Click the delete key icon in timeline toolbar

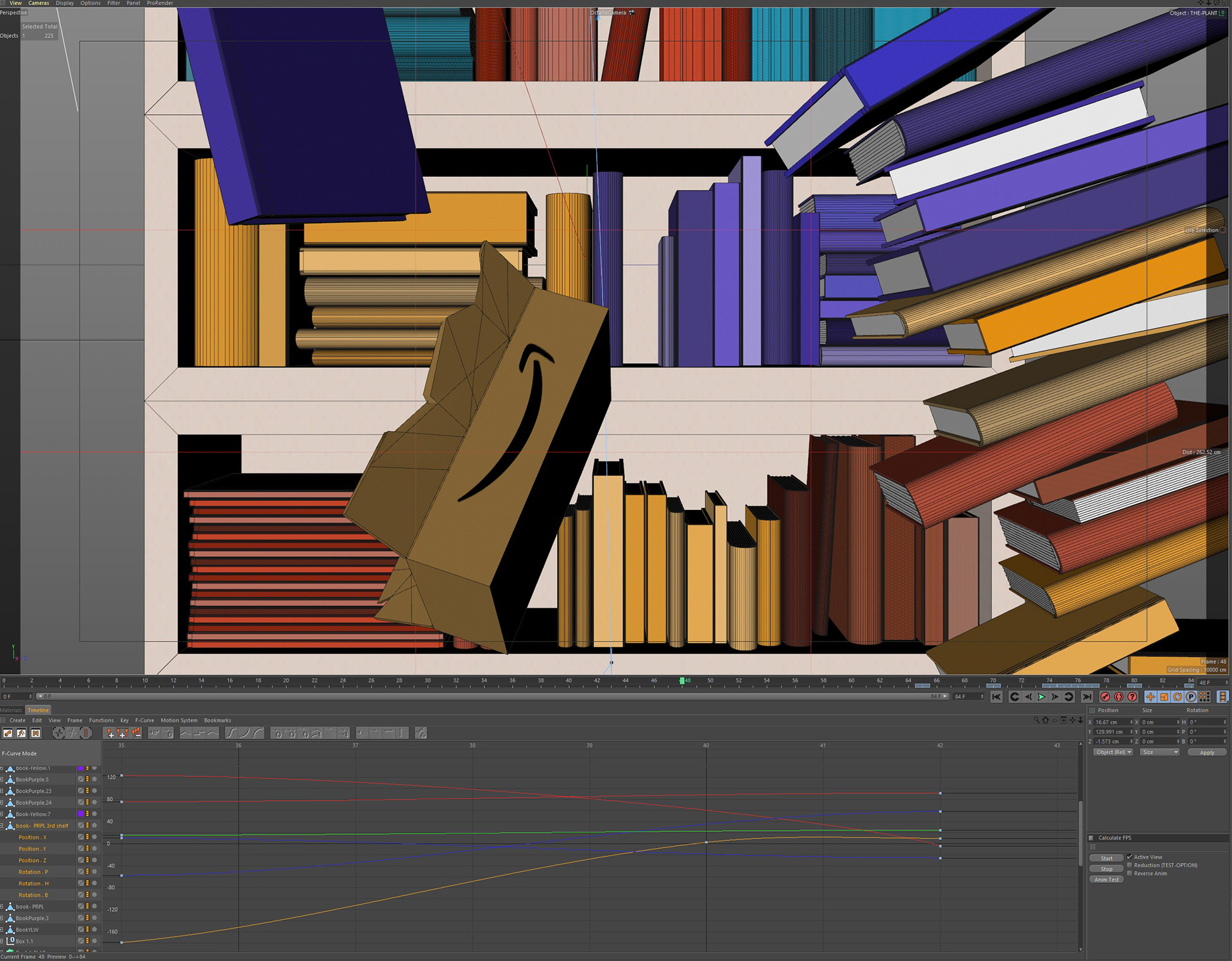pyautogui.click(x=136, y=733)
